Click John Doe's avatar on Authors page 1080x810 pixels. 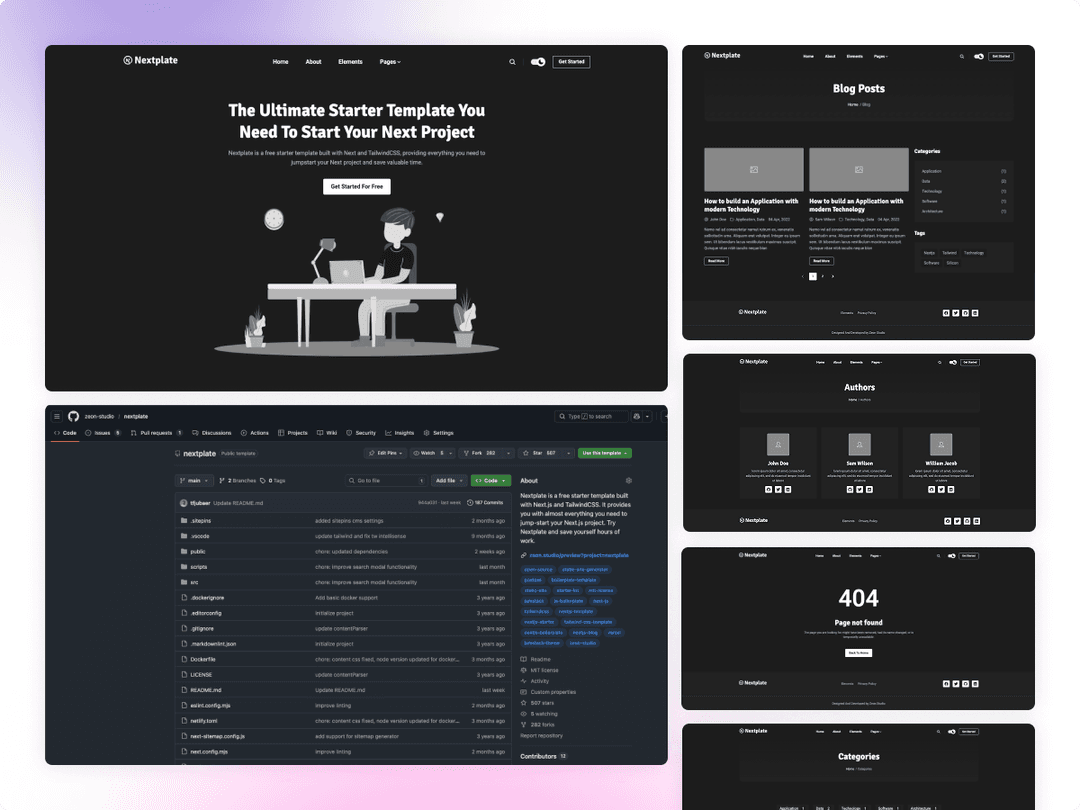click(x=777, y=445)
